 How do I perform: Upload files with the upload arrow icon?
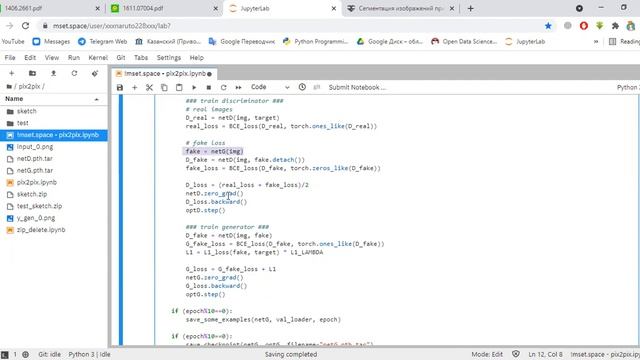[53, 73]
